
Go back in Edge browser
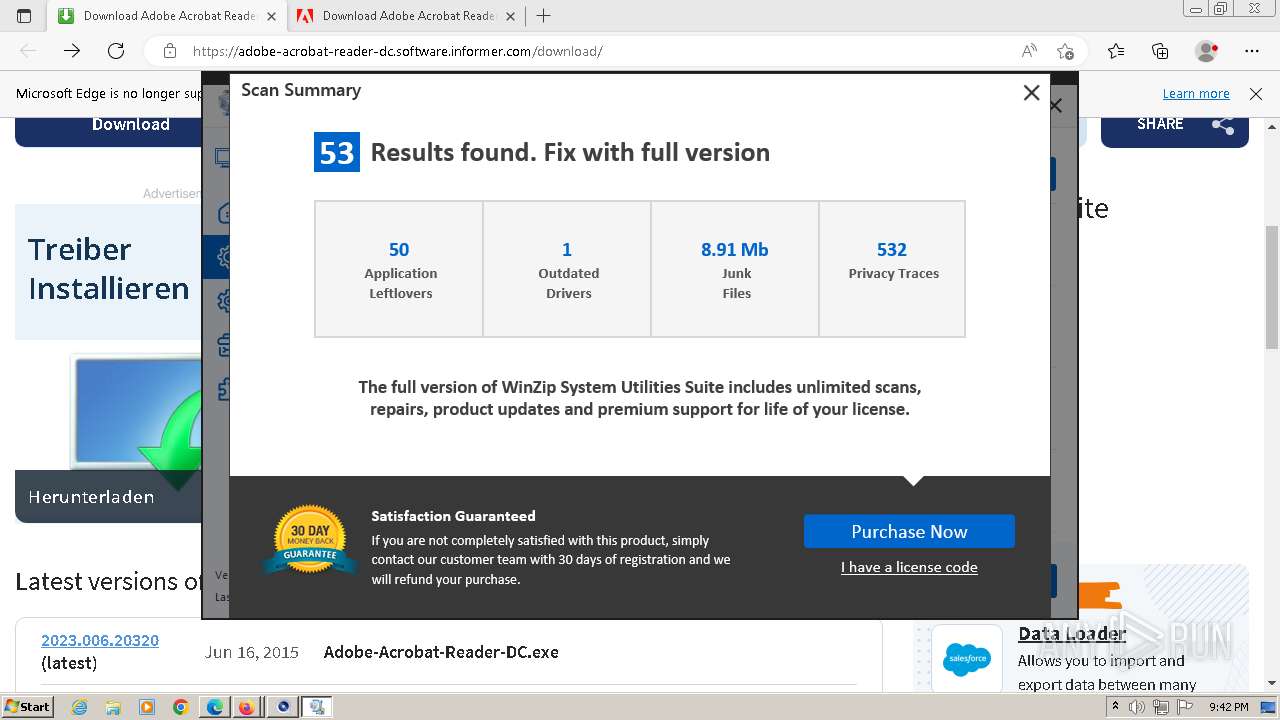28,51
